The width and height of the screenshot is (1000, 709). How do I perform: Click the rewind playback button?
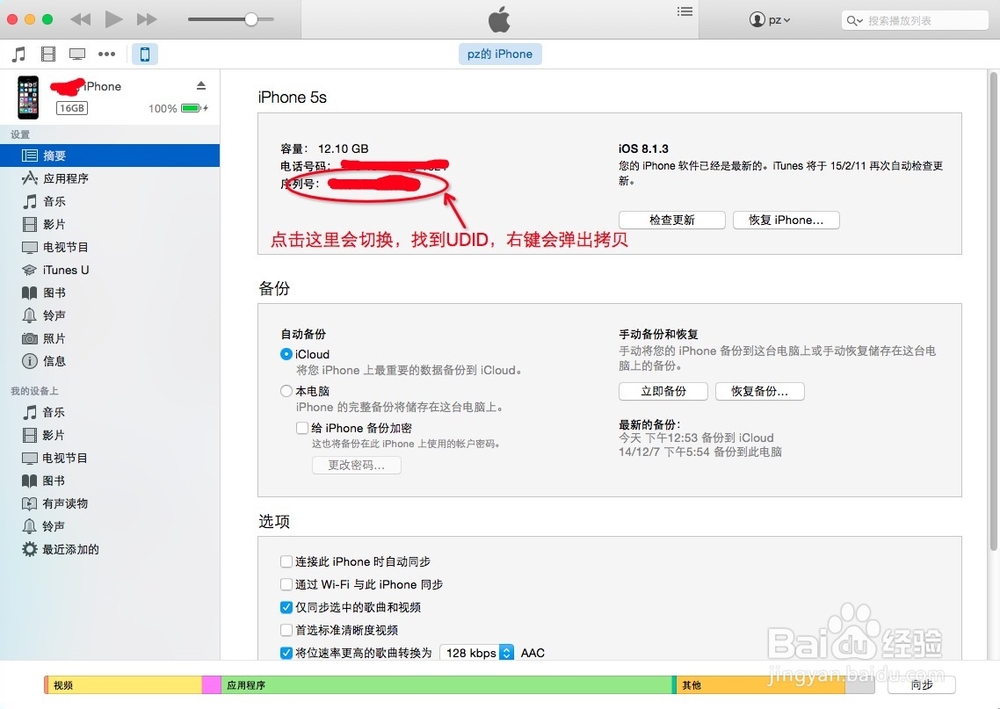[x=80, y=19]
